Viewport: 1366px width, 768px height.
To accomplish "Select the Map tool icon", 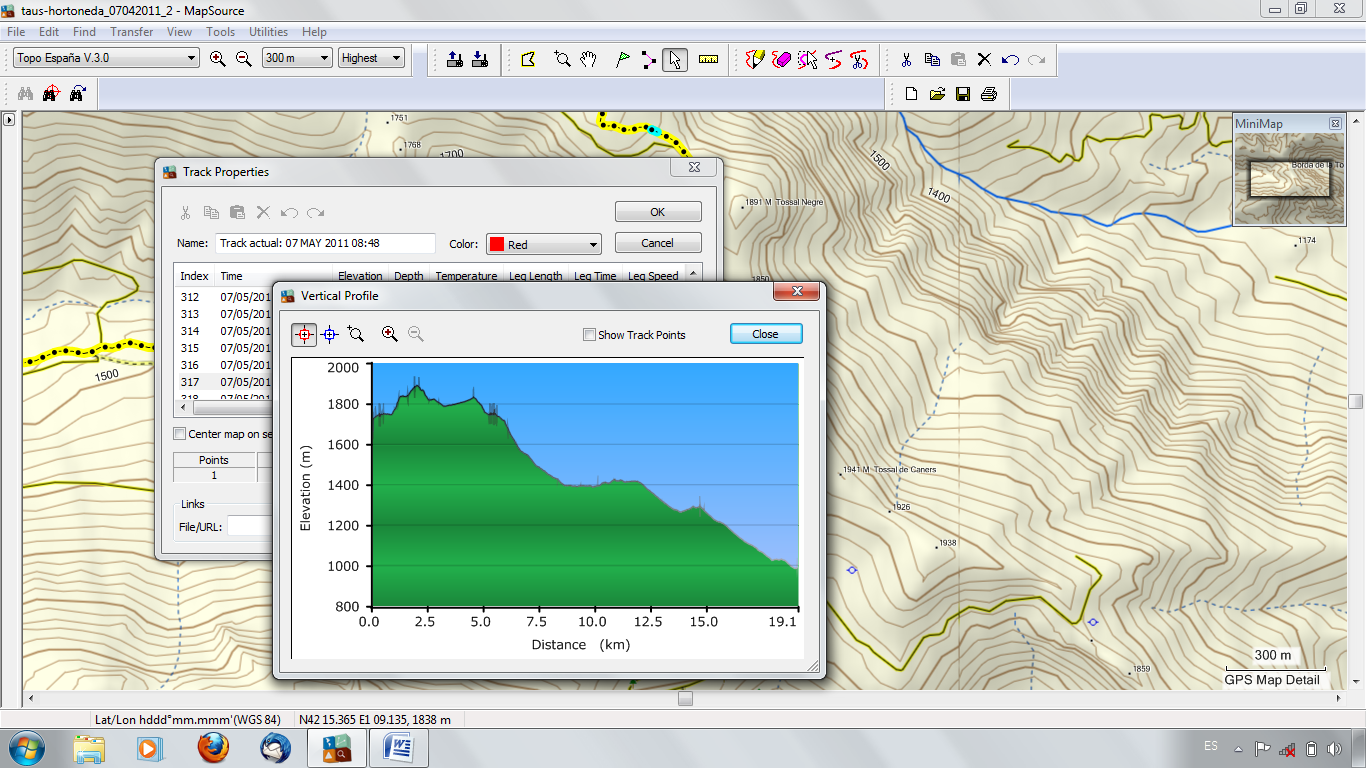I will [529, 60].
